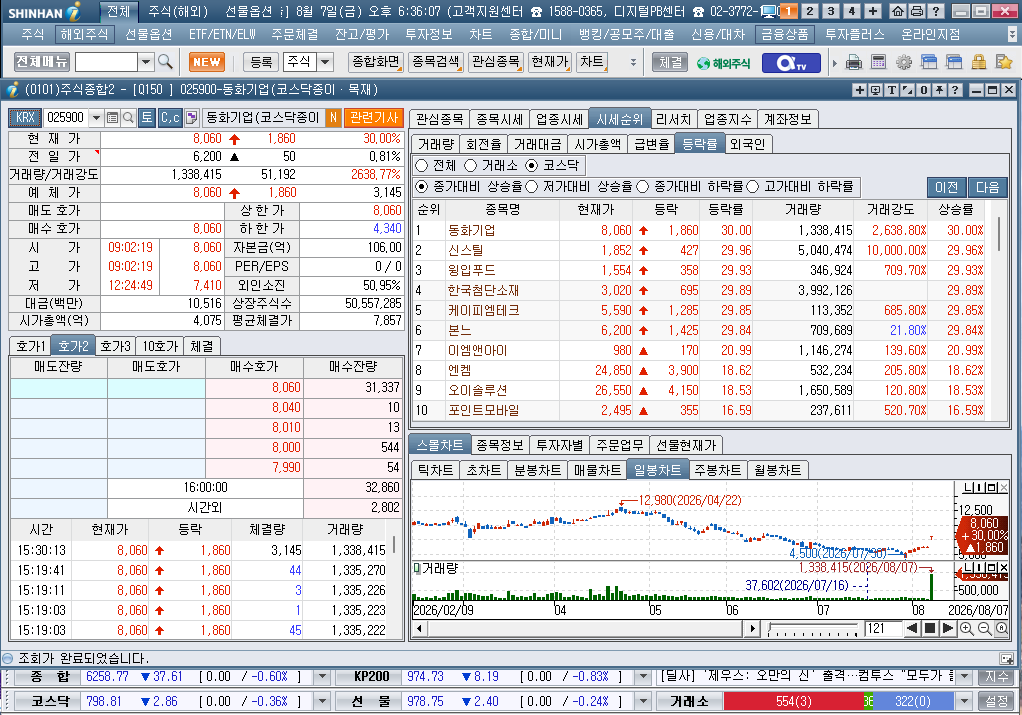Click the magnifier search icon beside 전체메뉴 box
Viewport: 1022px width, 715px height.
(x=165, y=62)
